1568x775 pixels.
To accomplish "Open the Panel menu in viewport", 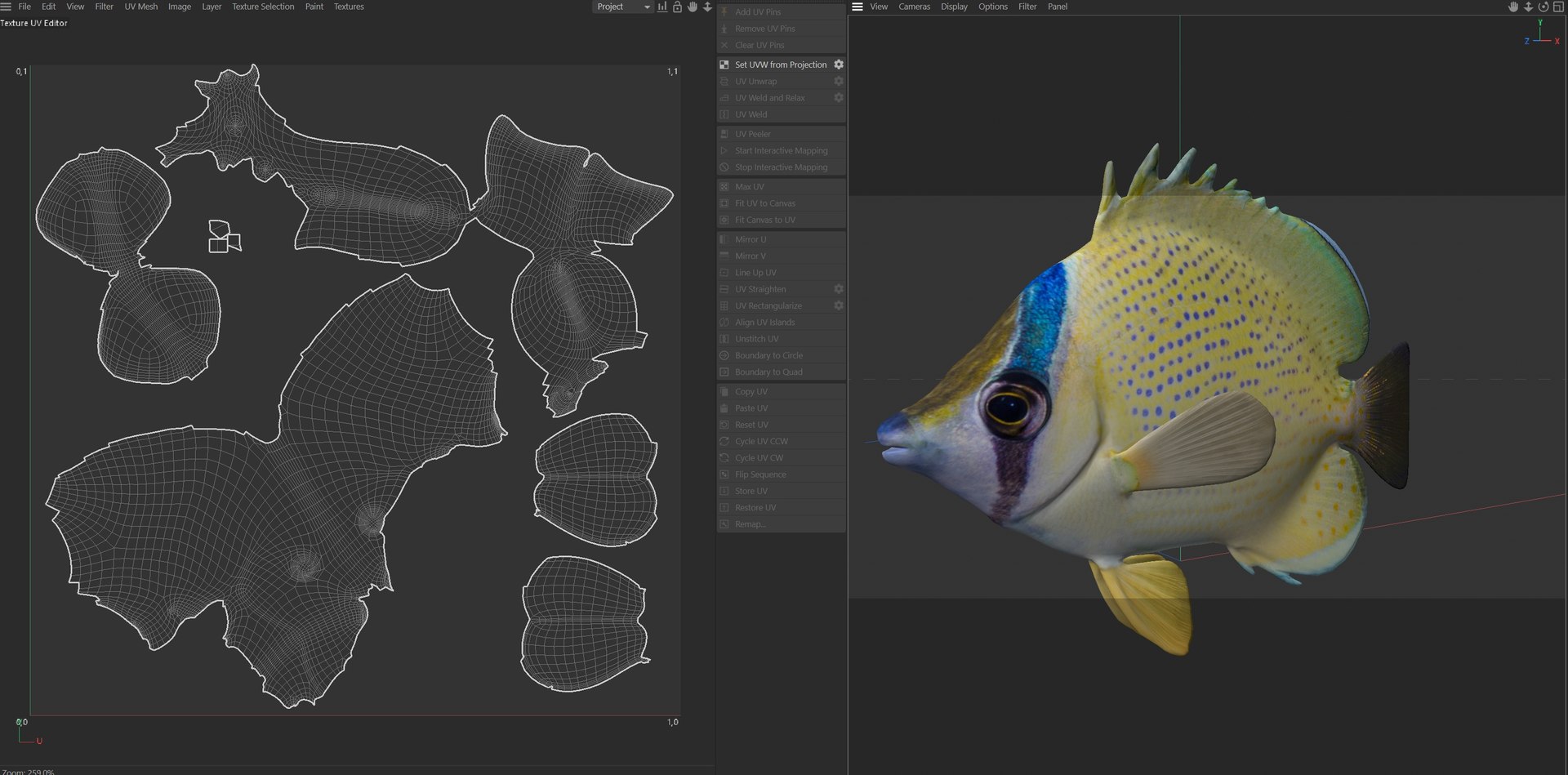I will [1058, 7].
